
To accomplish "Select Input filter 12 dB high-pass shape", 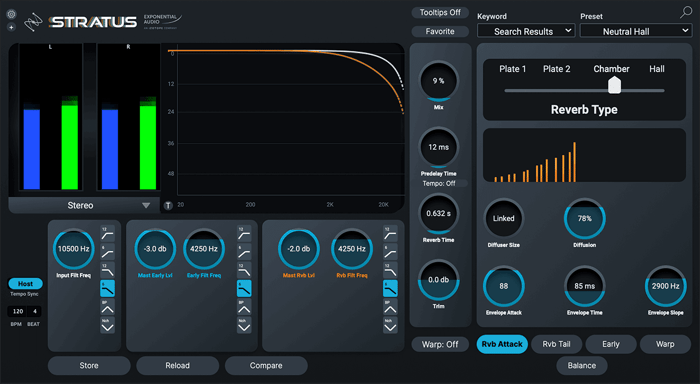I will point(107,234).
